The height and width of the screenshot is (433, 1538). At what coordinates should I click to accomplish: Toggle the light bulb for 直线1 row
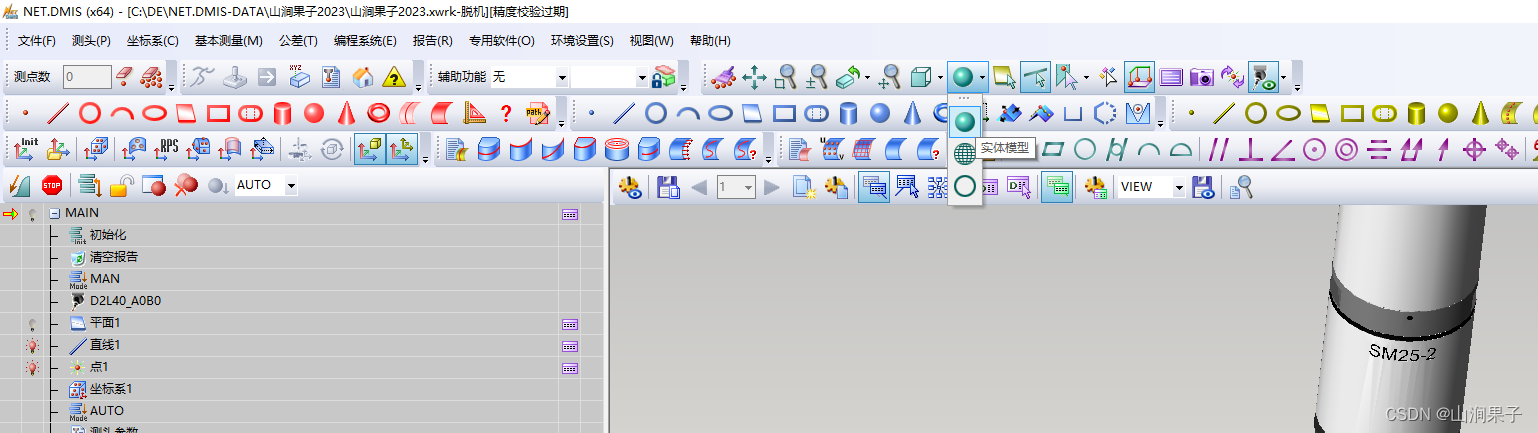(x=32, y=346)
